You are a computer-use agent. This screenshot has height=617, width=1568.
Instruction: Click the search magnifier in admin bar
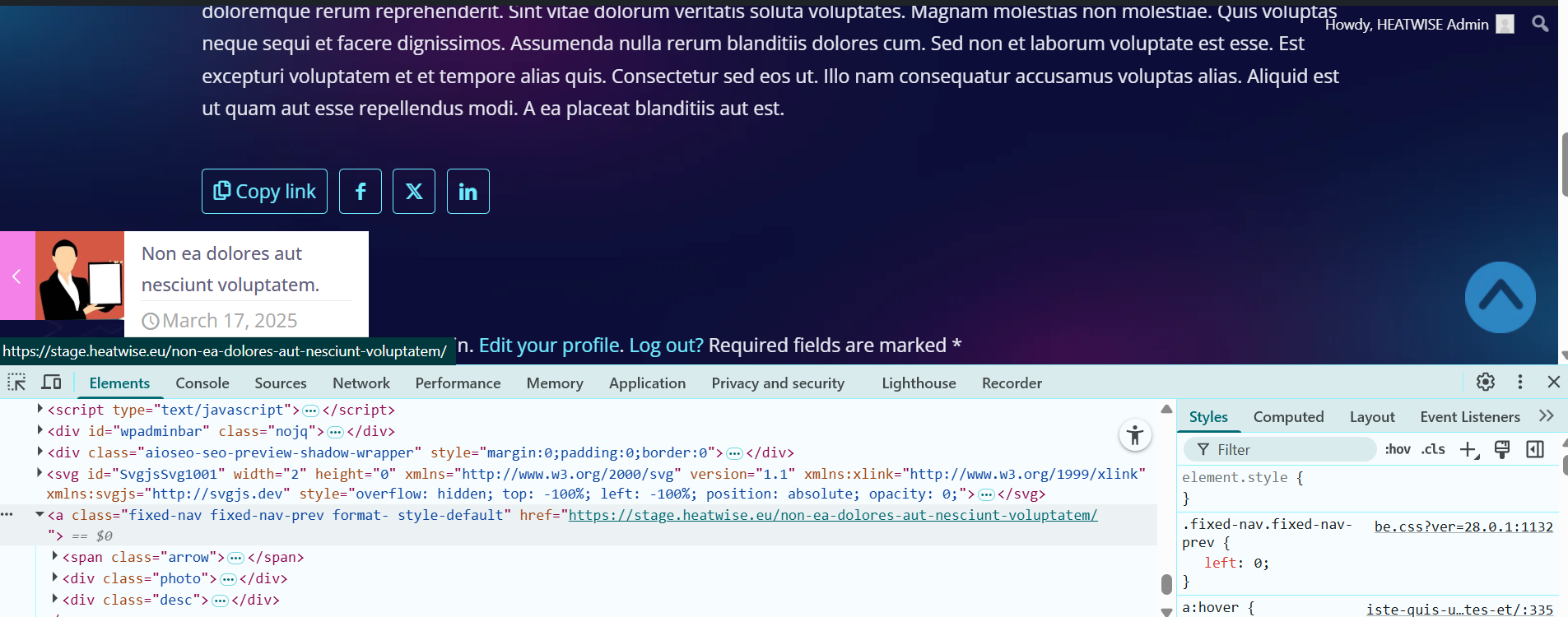pyautogui.click(x=1540, y=24)
